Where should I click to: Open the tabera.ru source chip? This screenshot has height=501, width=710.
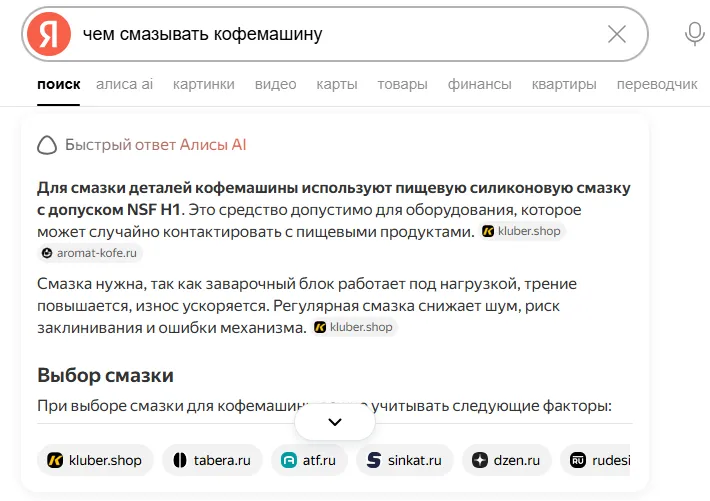coord(212,460)
